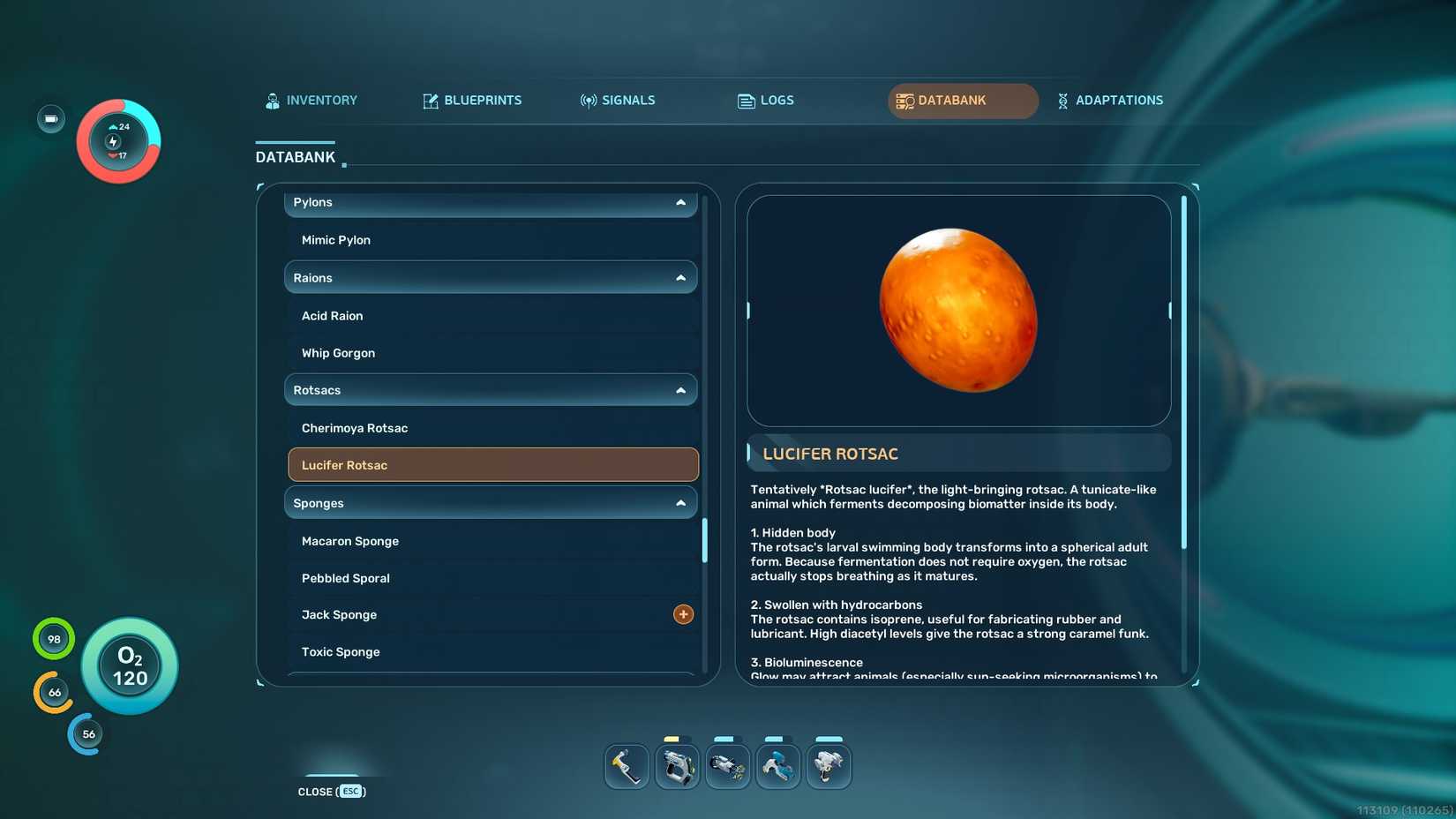
Task: Select the Pebbled Sporal entry
Action: pyautogui.click(x=492, y=578)
